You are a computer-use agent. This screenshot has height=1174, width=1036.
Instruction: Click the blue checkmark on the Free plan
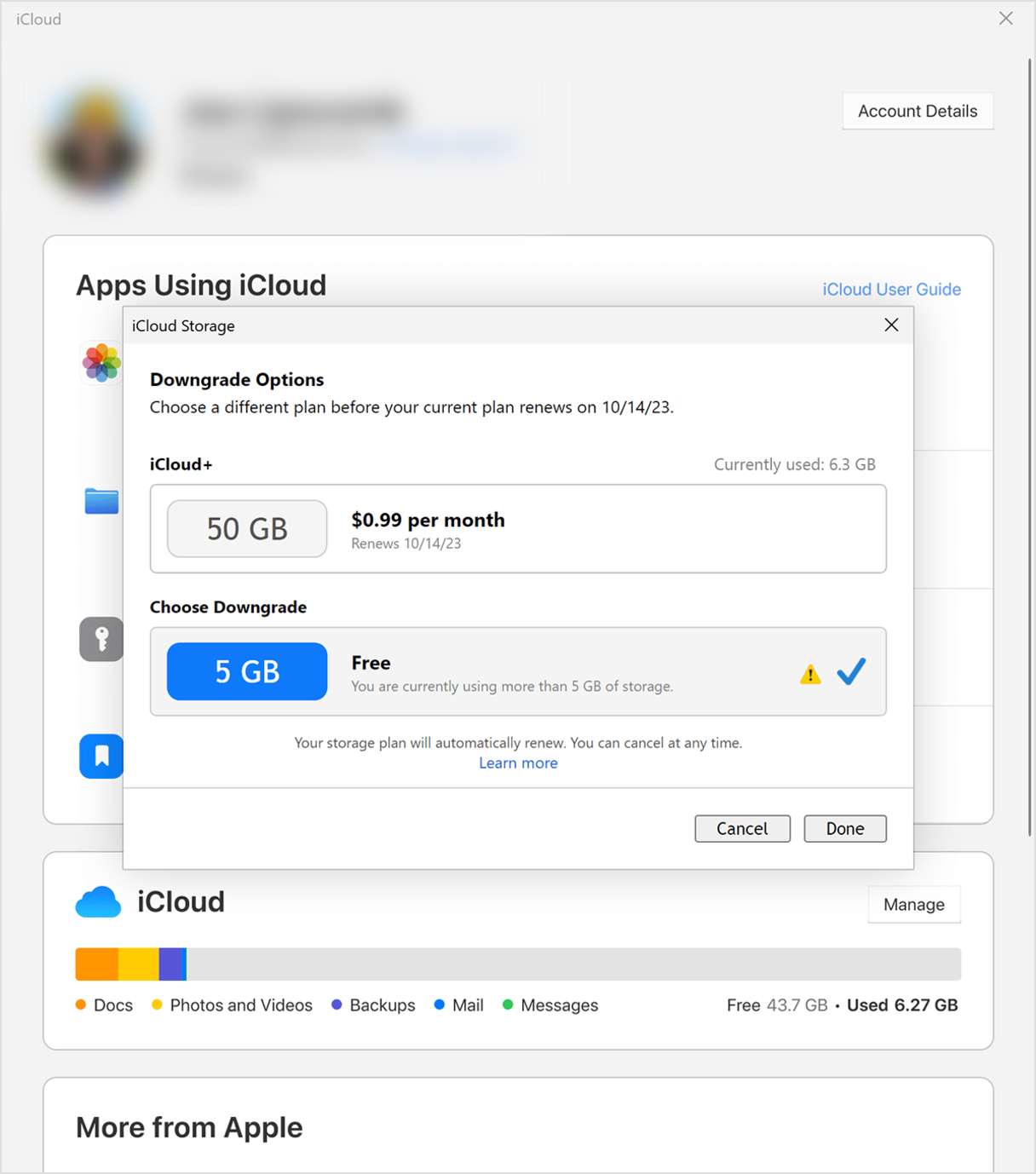pyautogui.click(x=851, y=671)
